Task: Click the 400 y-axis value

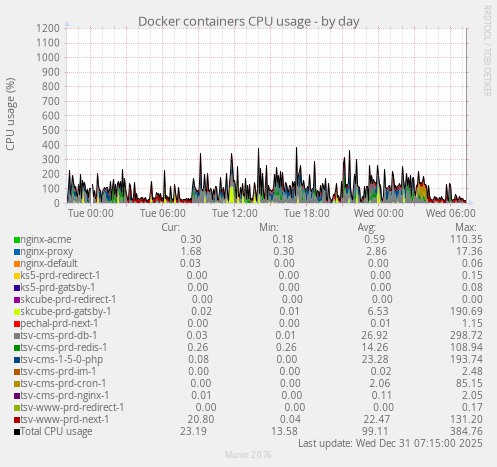Action: point(51,145)
